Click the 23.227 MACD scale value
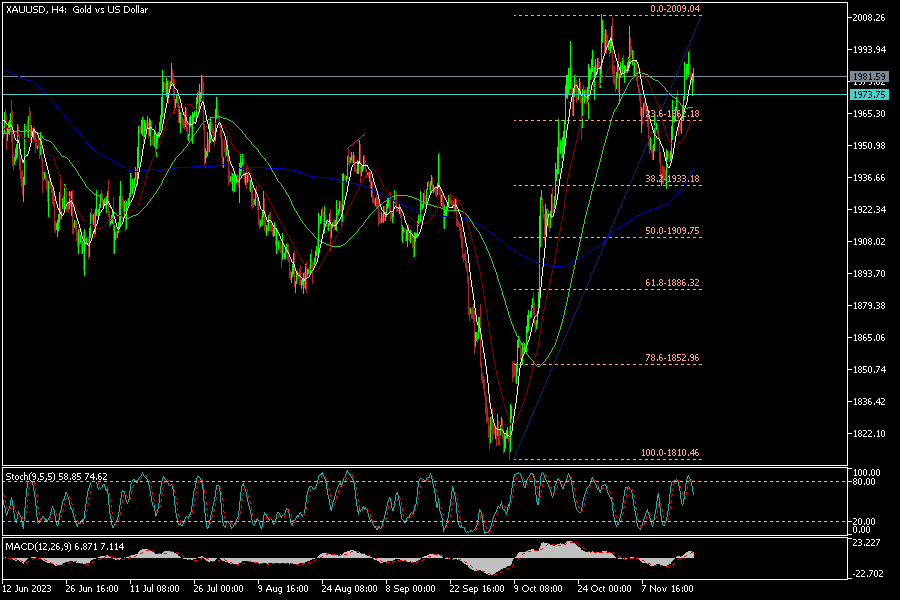 (865, 543)
